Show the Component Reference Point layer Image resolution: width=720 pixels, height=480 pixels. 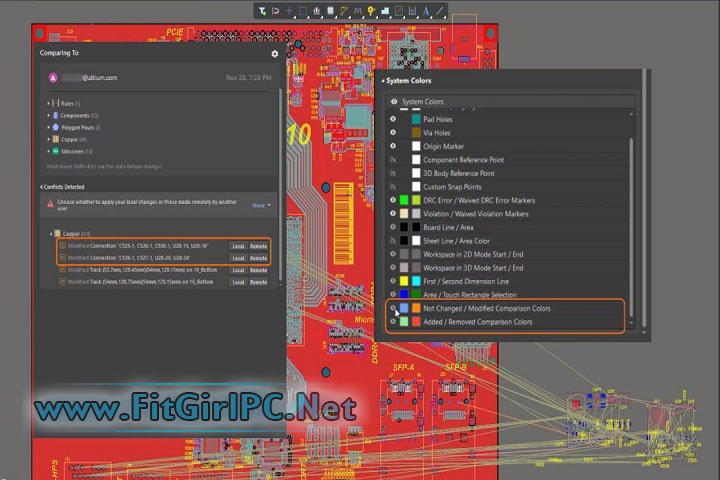393,160
